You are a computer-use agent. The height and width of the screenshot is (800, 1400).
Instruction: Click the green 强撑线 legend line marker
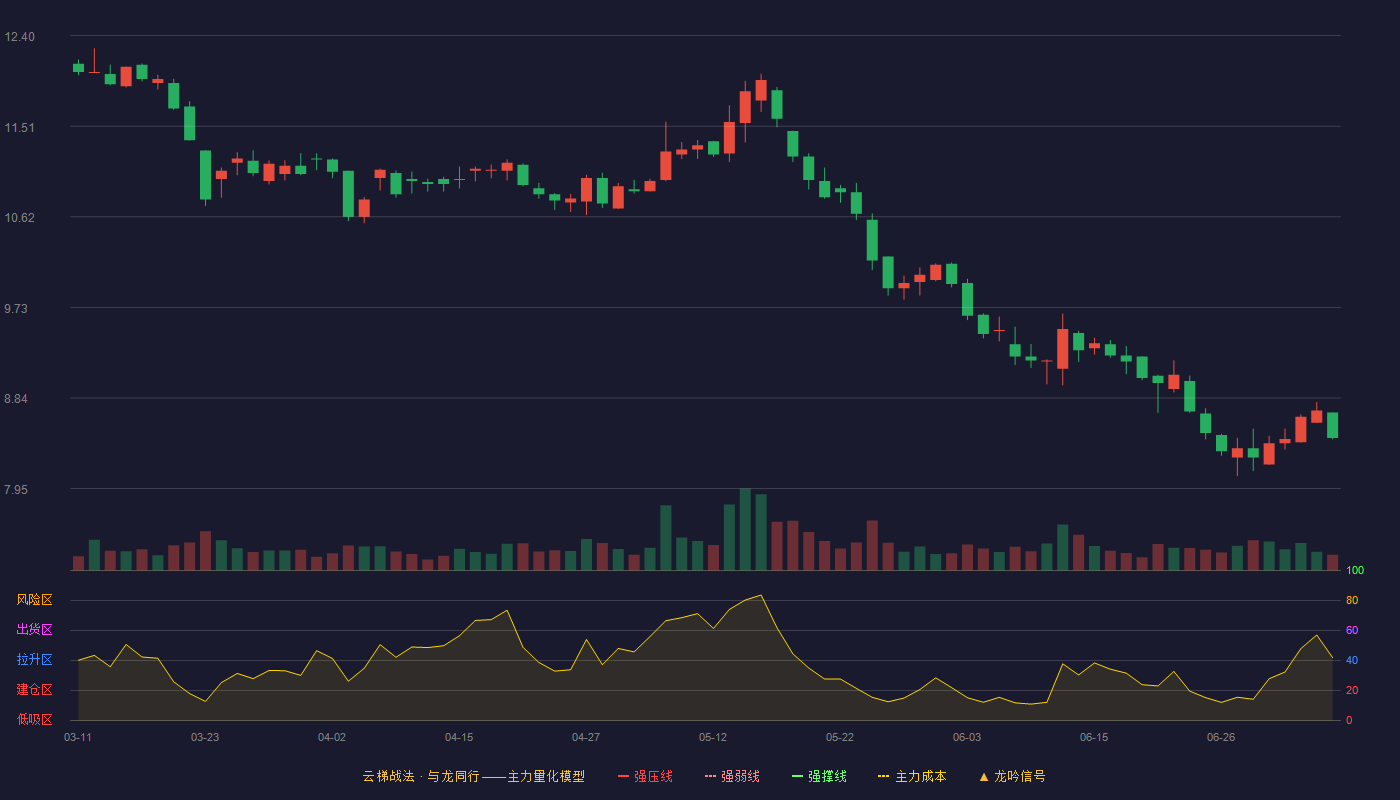click(x=798, y=777)
